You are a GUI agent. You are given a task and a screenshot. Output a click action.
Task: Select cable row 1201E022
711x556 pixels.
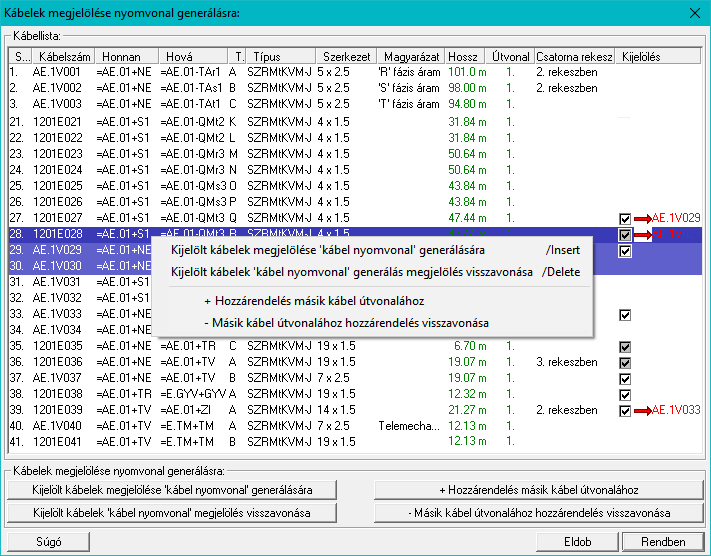(x=356, y=138)
